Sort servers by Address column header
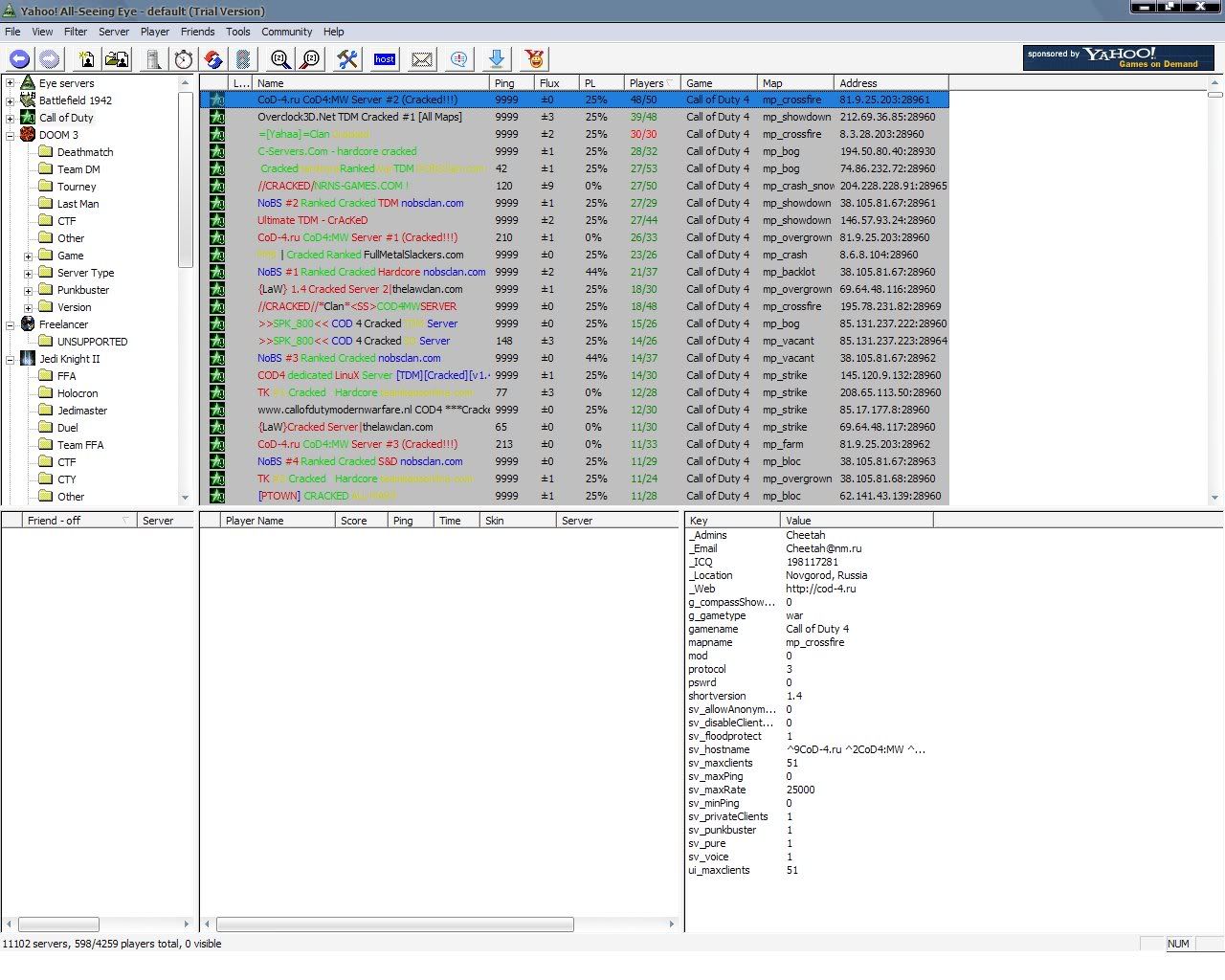 pyautogui.click(x=891, y=83)
